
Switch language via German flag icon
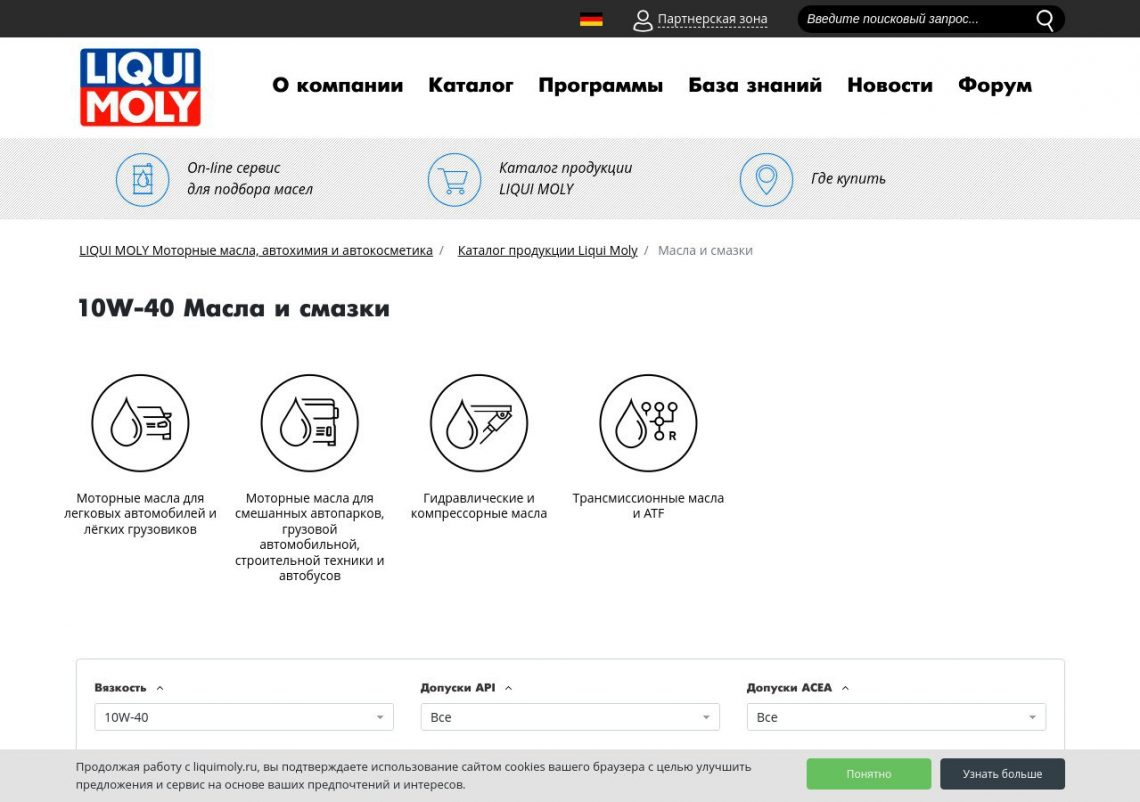(x=591, y=20)
